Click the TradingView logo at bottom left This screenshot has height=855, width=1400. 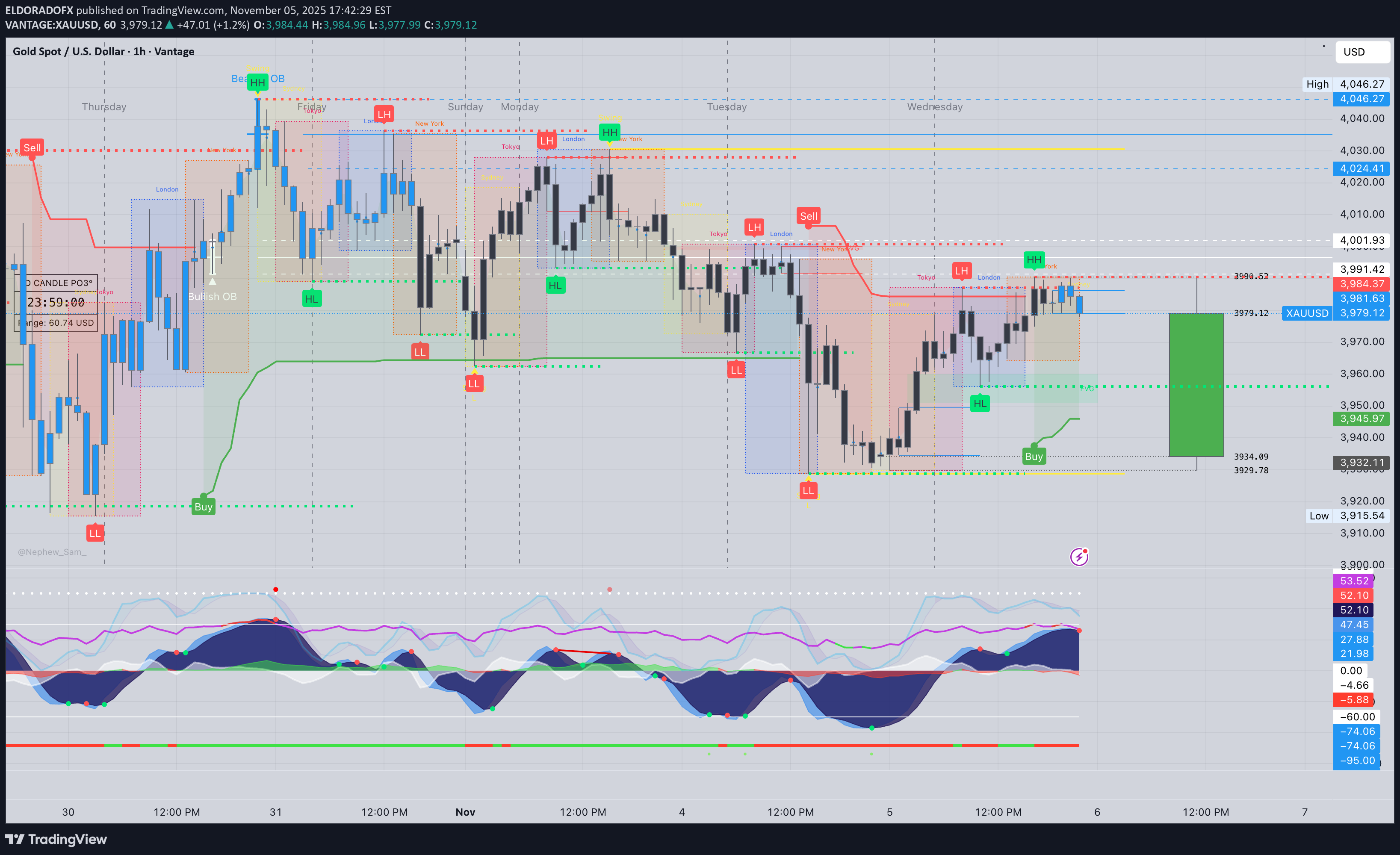56,839
